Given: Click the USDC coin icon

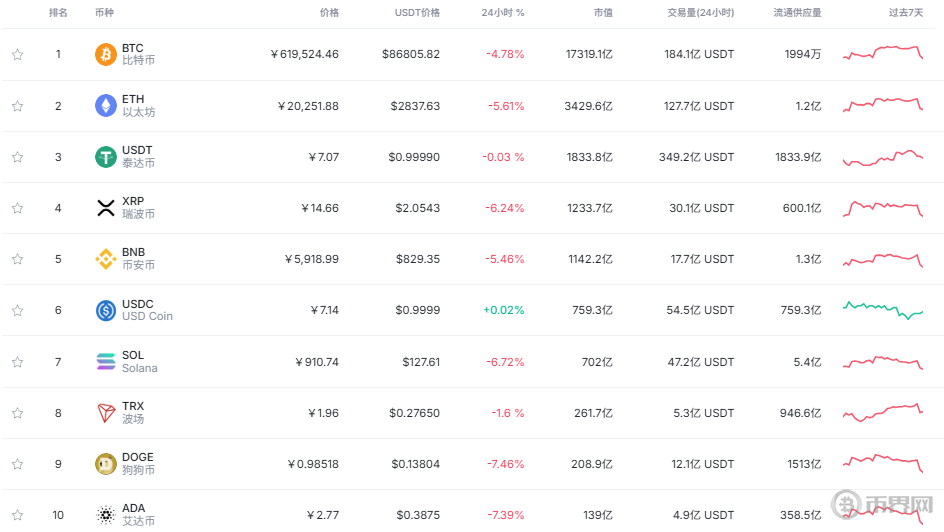Looking at the screenshot, I should click(x=106, y=310).
